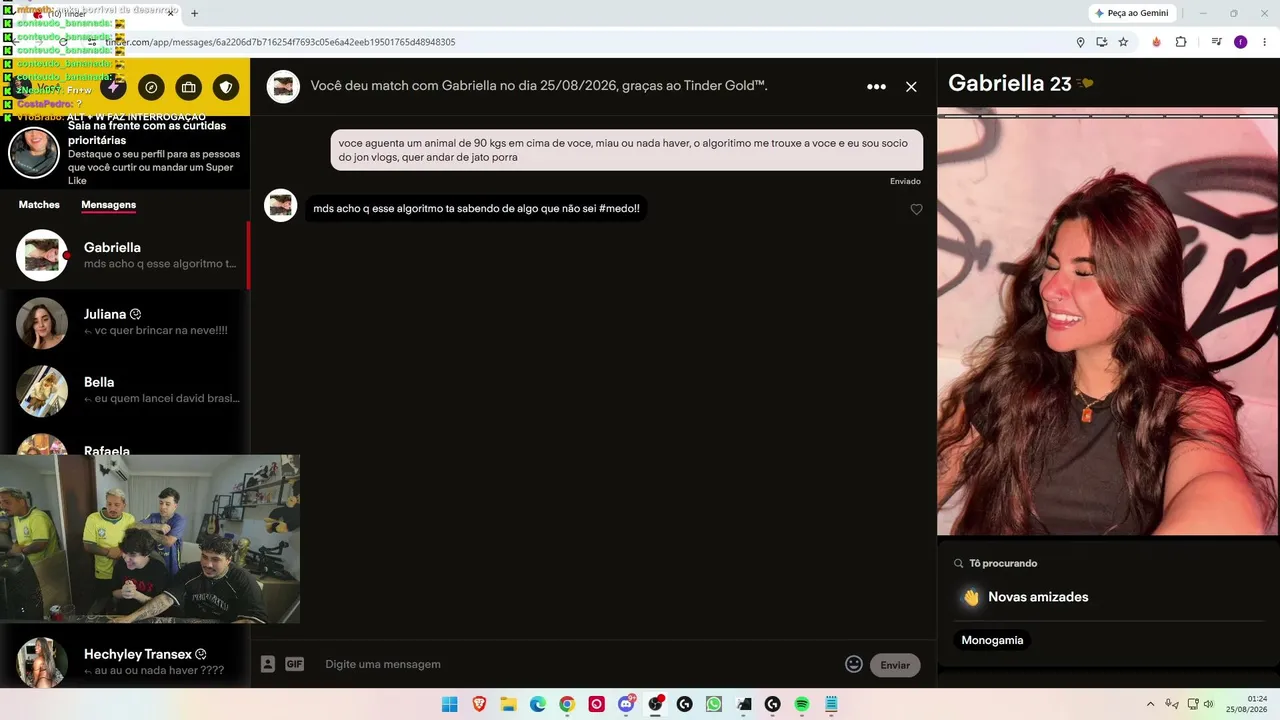Open Gabriella's conversation in the list

[x=125, y=255]
